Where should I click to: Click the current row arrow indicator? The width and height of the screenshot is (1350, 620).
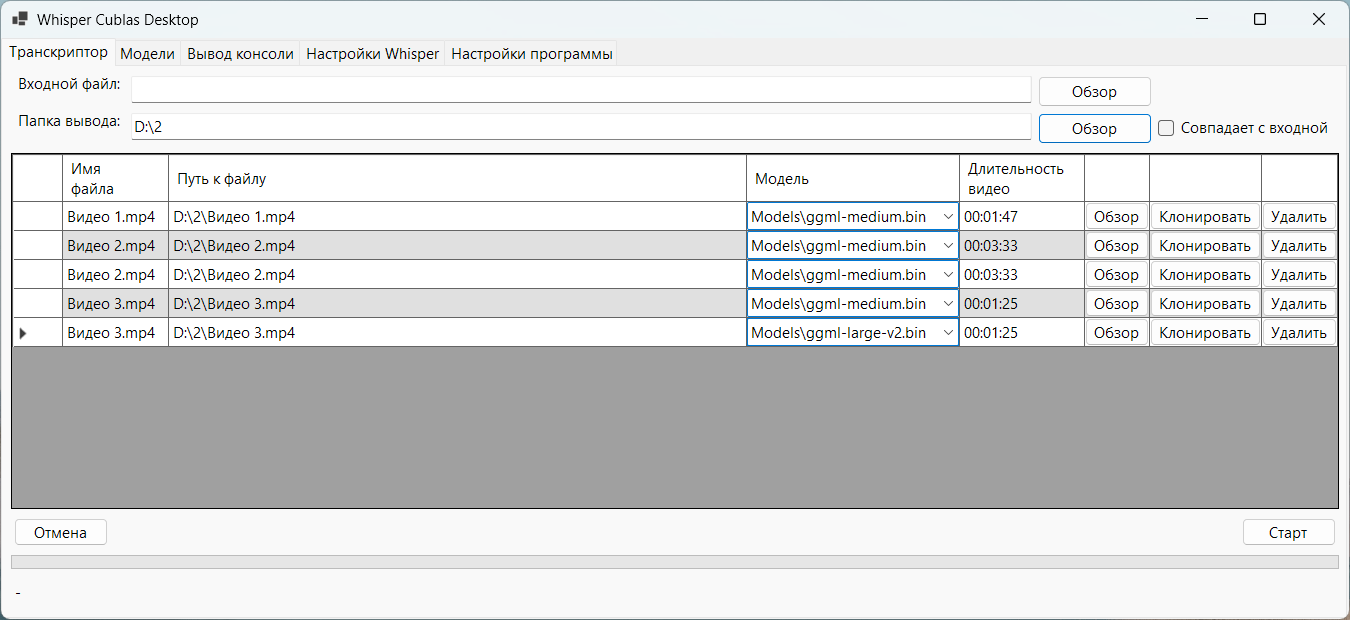click(x=23, y=333)
